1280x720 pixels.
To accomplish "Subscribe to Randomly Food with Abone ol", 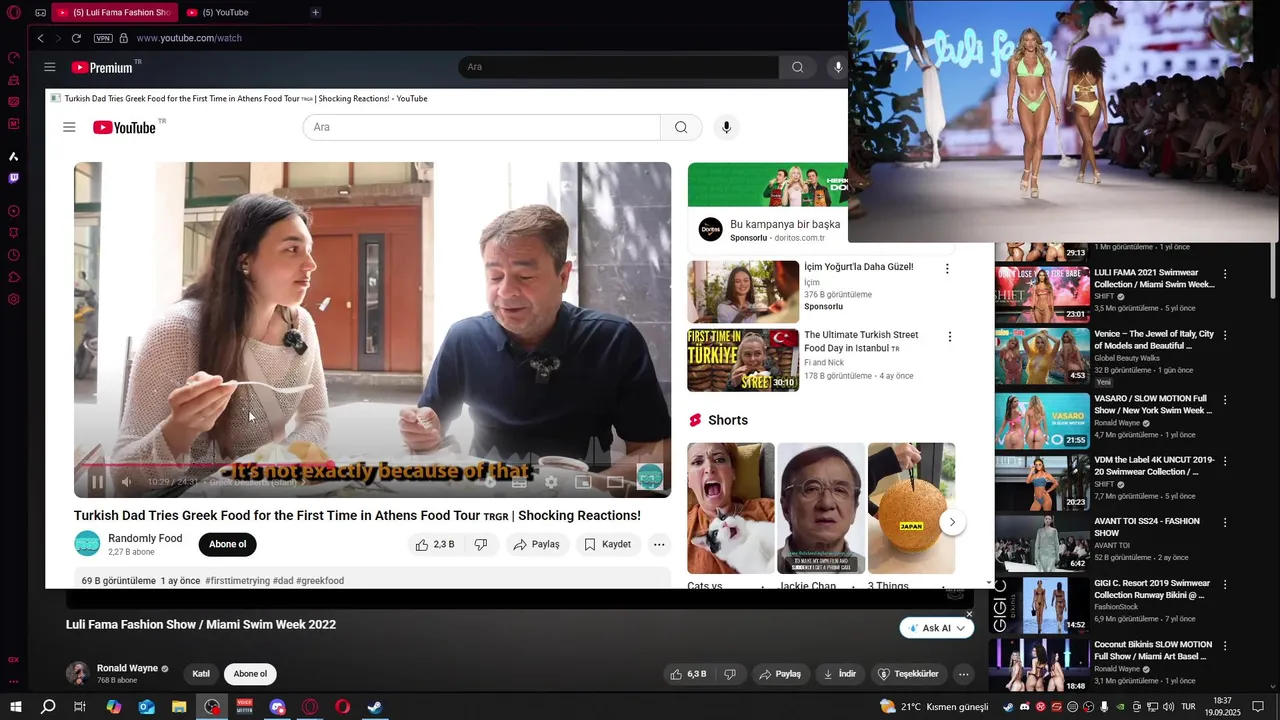I will (227, 544).
